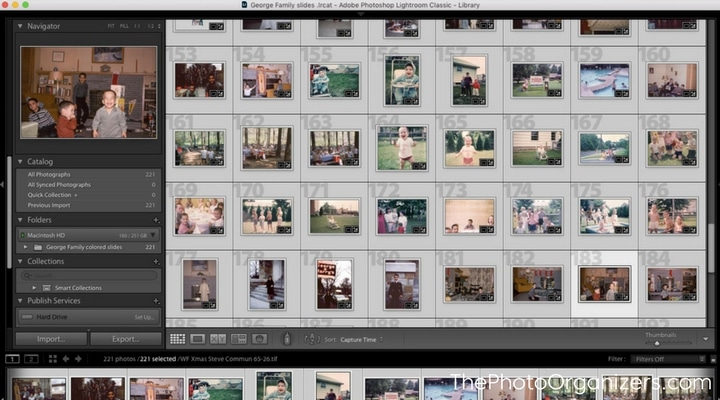Select highlighted grid thumbnail 183
Viewport: 720px width, 400px height.
point(604,284)
